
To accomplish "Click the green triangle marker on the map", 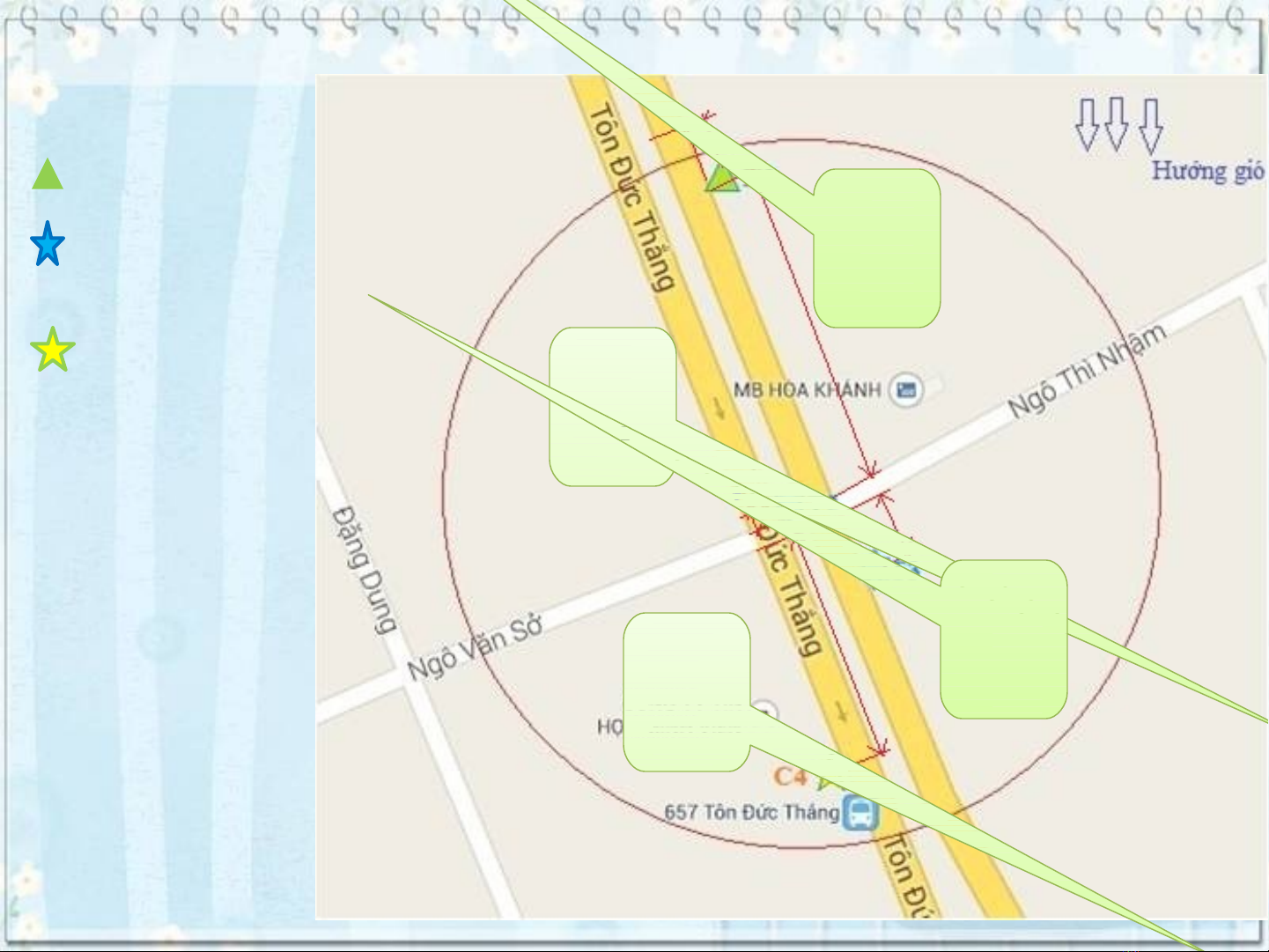I will (723, 179).
